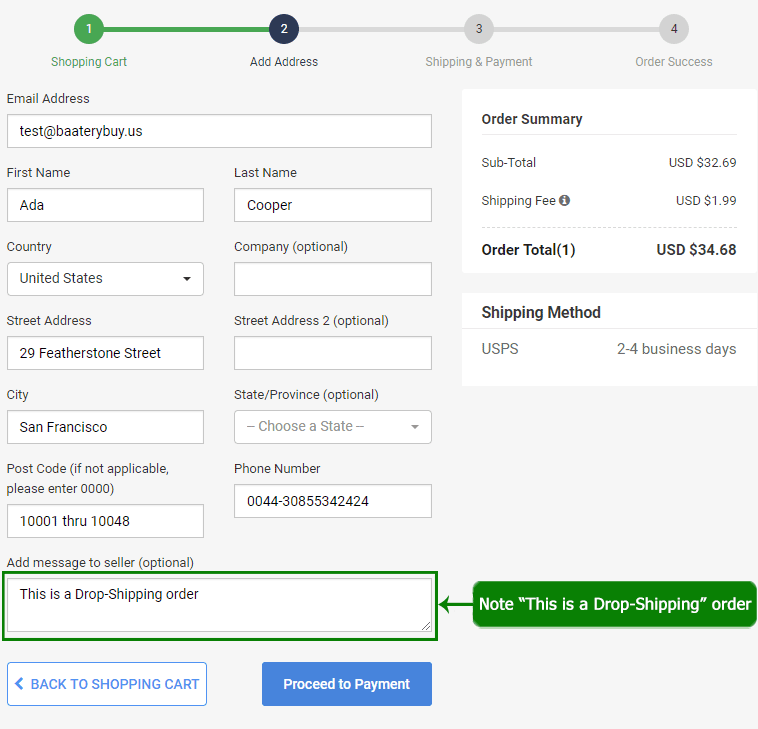This screenshot has width=758, height=729.
Task: Click the Street Address field
Action: click(105, 353)
